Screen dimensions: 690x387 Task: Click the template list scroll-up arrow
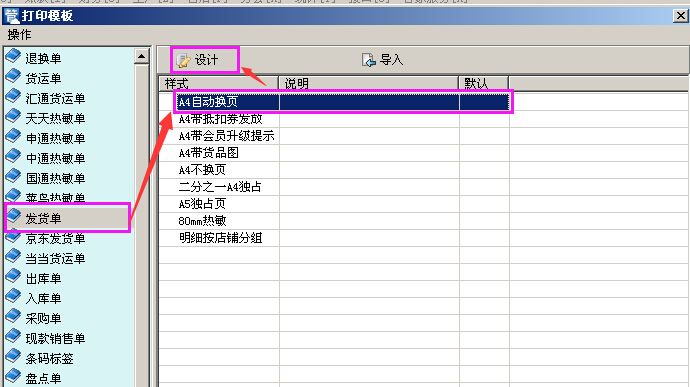pos(141,56)
